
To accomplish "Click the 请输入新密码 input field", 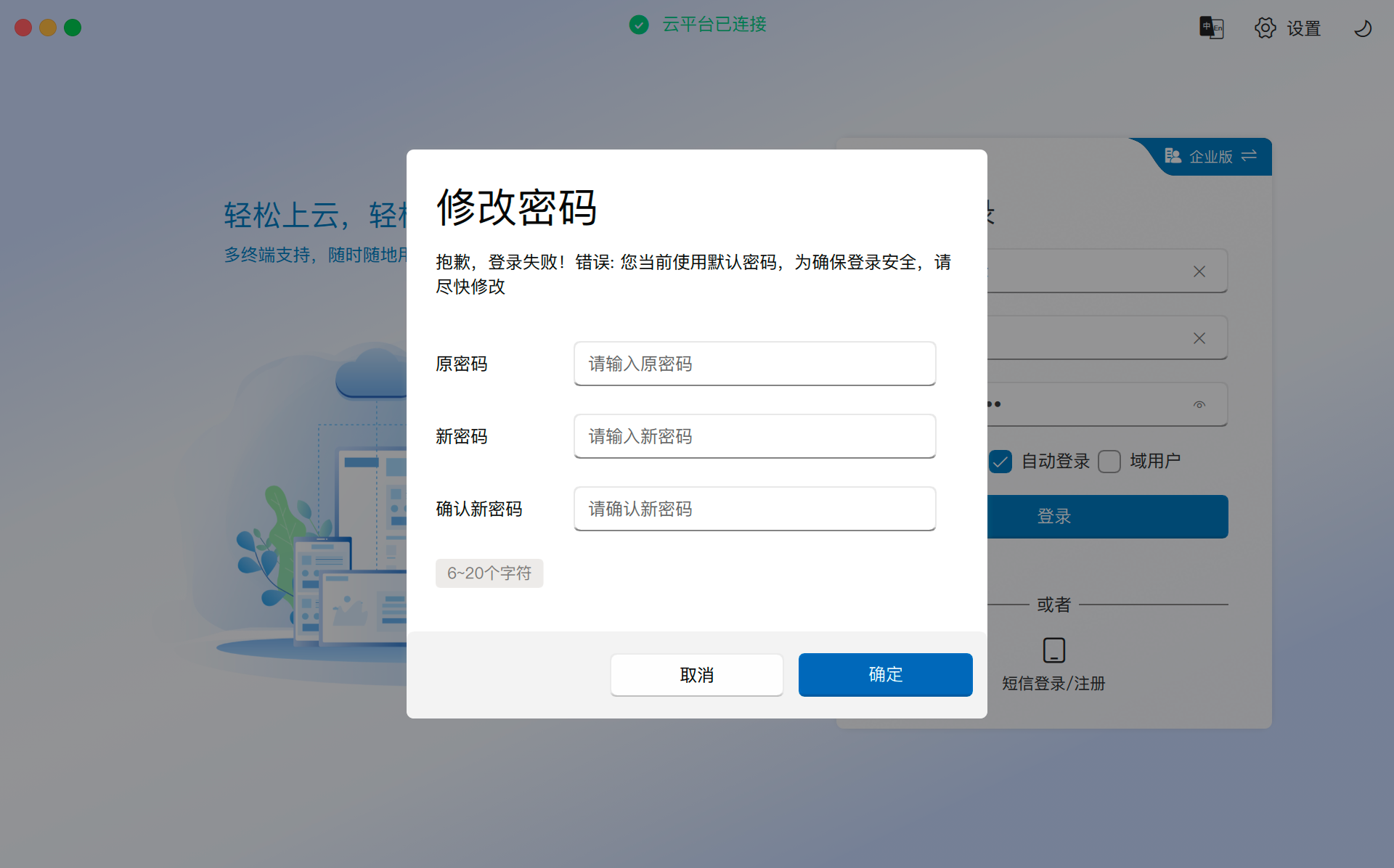I will [x=754, y=436].
